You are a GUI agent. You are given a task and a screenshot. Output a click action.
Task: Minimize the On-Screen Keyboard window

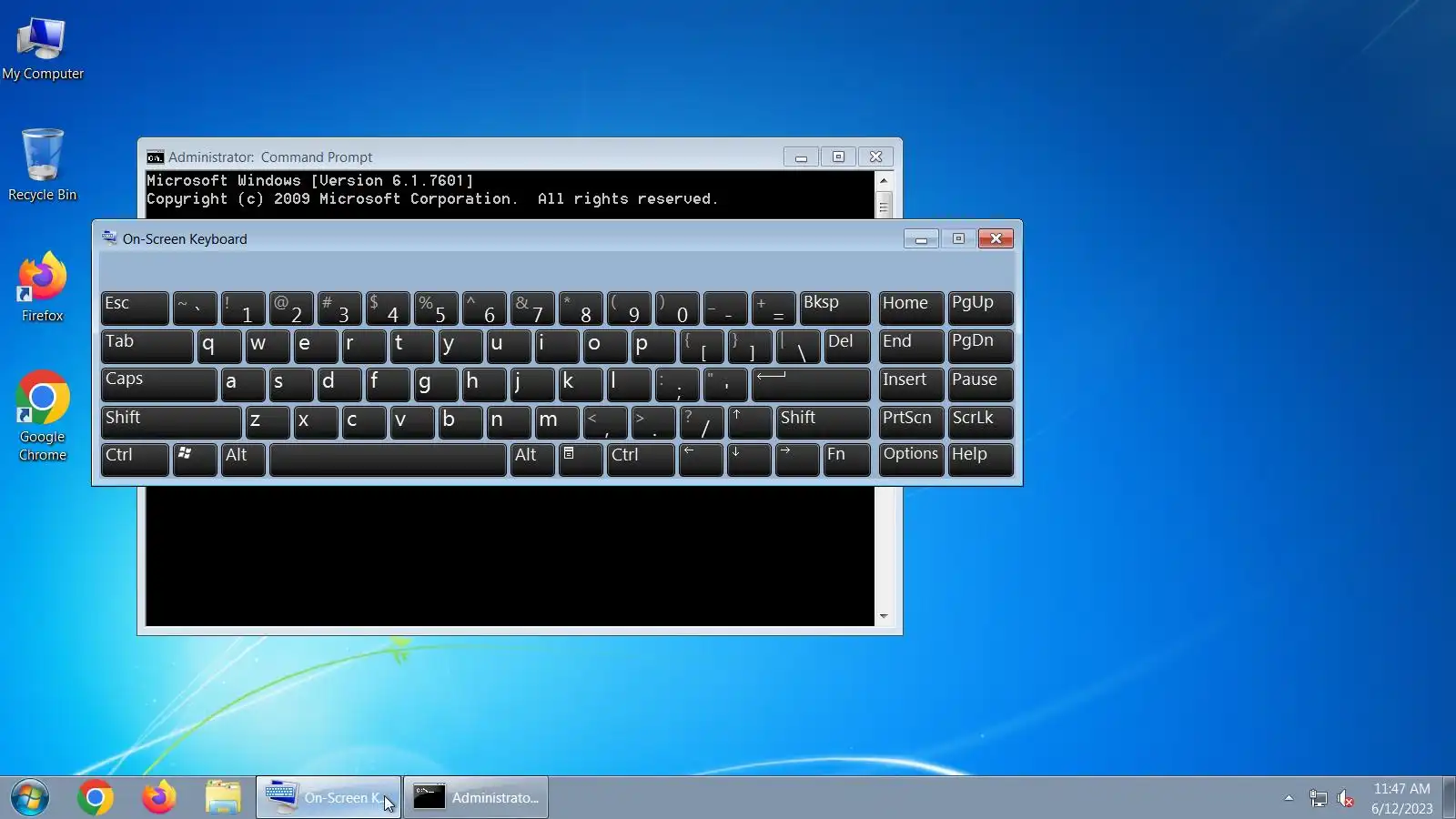click(x=922, y=238)
